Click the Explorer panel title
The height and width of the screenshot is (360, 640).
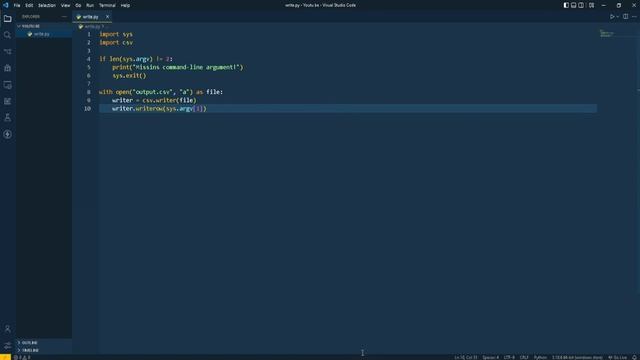click(x=31, y=17)
